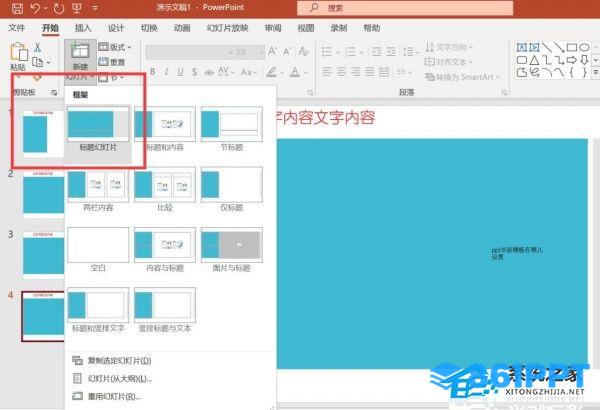The width and height of the screenshot is (600, 410).
Task: Open the 录制 ribbon tab
Action: coord(339,28)
